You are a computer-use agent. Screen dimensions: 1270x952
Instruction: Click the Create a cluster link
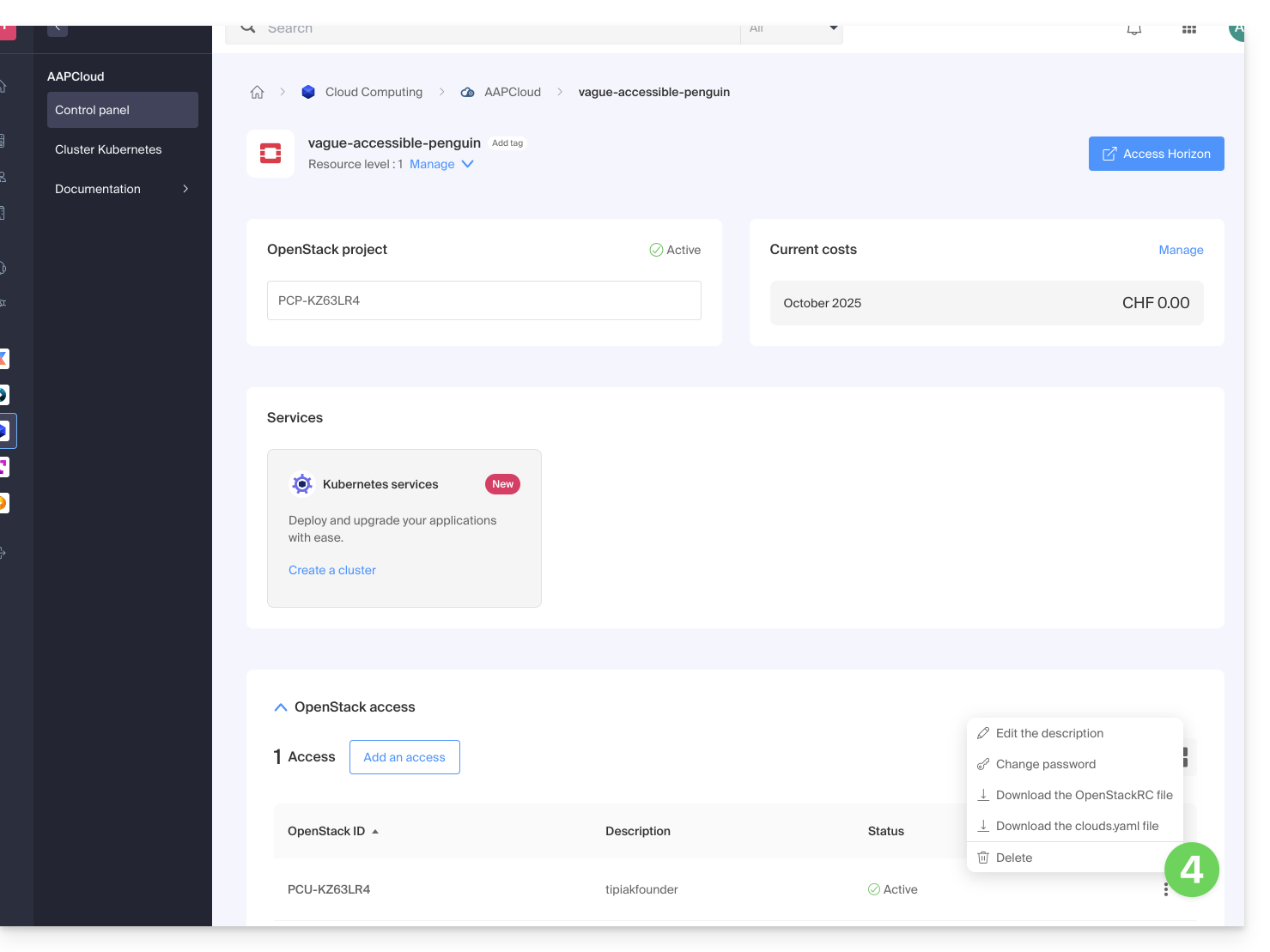(332, 570)
